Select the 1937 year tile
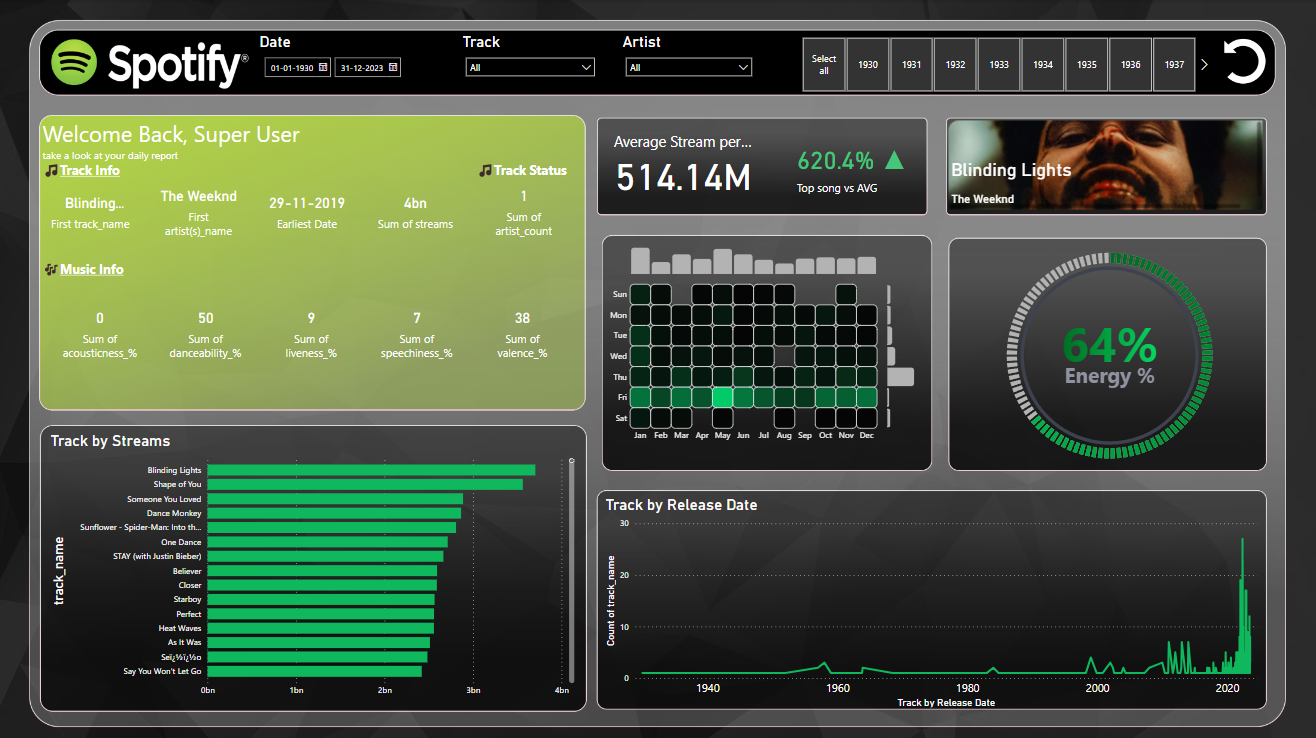Viewport: 1316px width, 738px height. [1174, 65]
